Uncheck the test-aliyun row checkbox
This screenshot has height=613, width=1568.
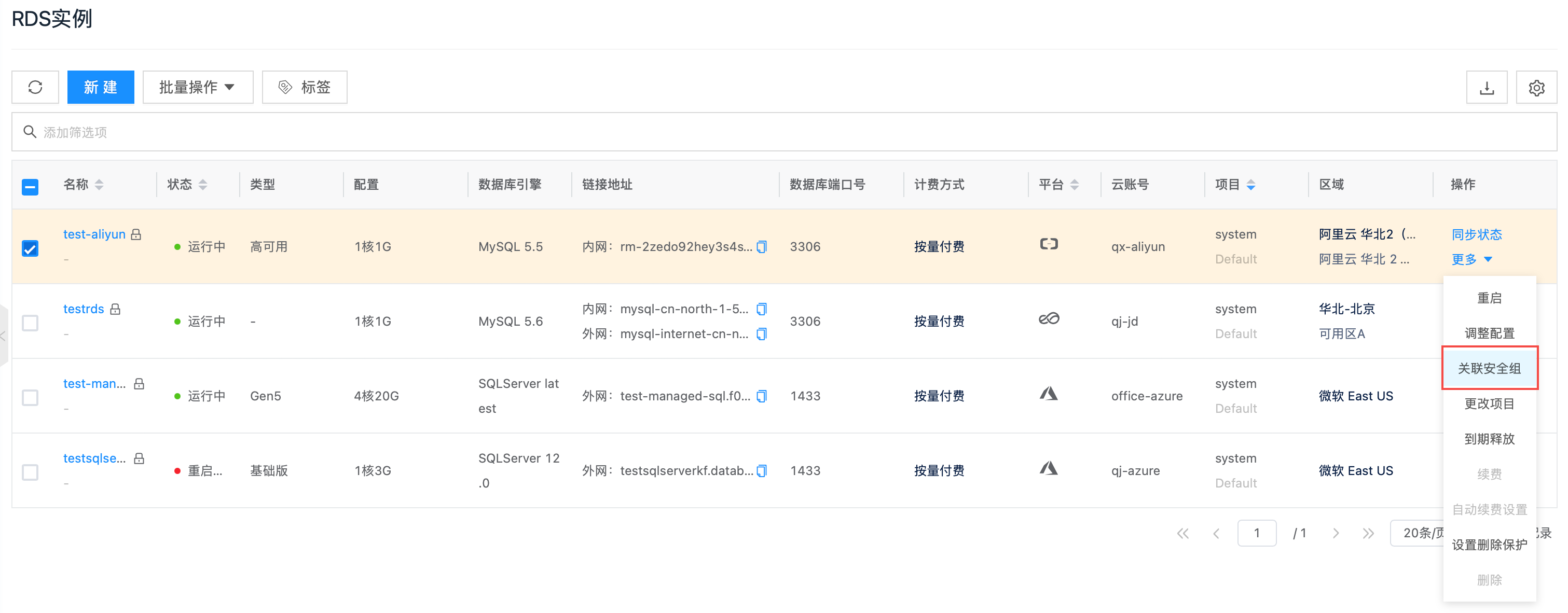(30, 248)
